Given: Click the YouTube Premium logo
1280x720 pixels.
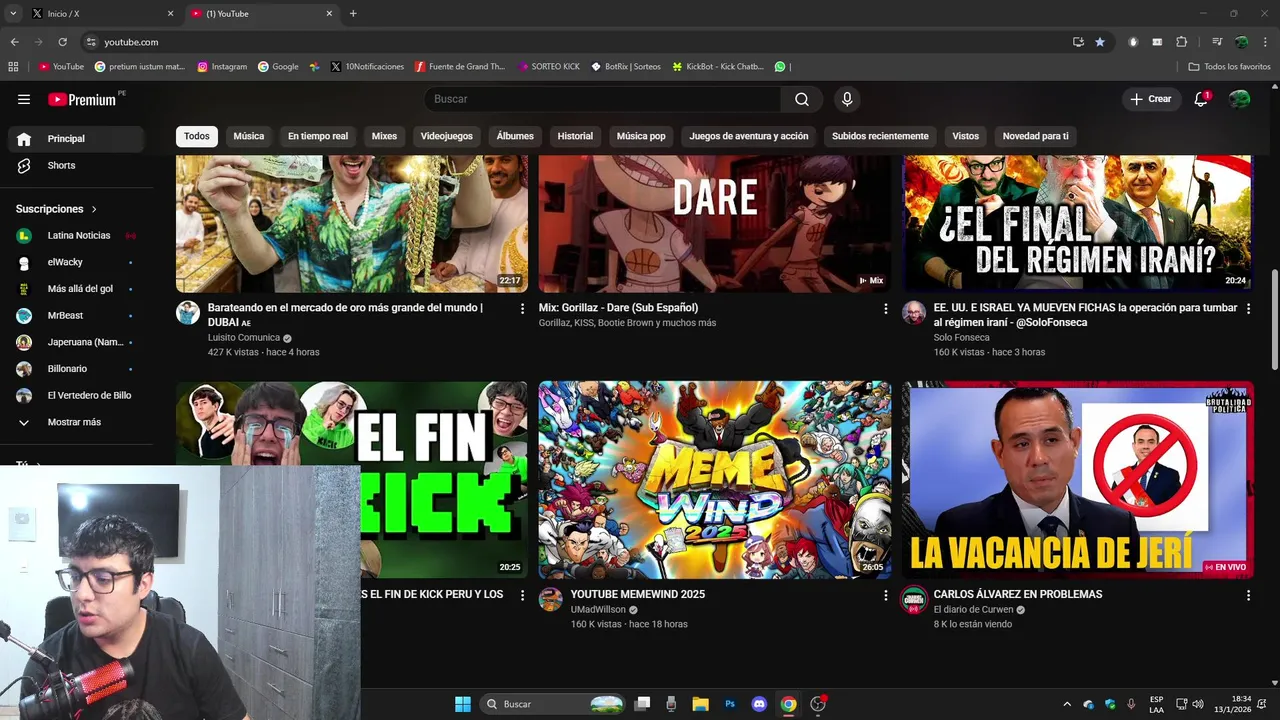Looking at the screenshot, I should pyautogui.click(x=84, y=99).
